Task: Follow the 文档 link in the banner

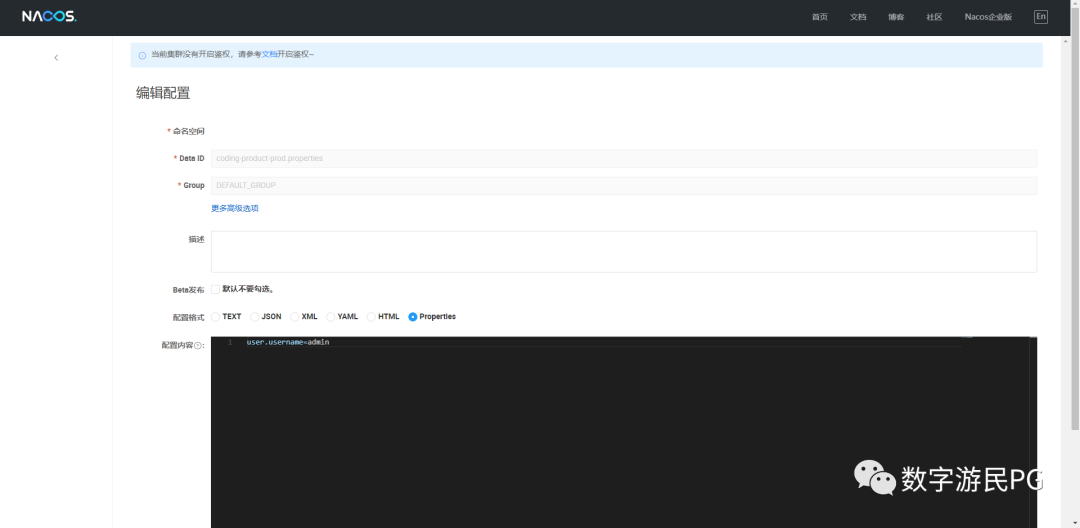Action: 269,54
